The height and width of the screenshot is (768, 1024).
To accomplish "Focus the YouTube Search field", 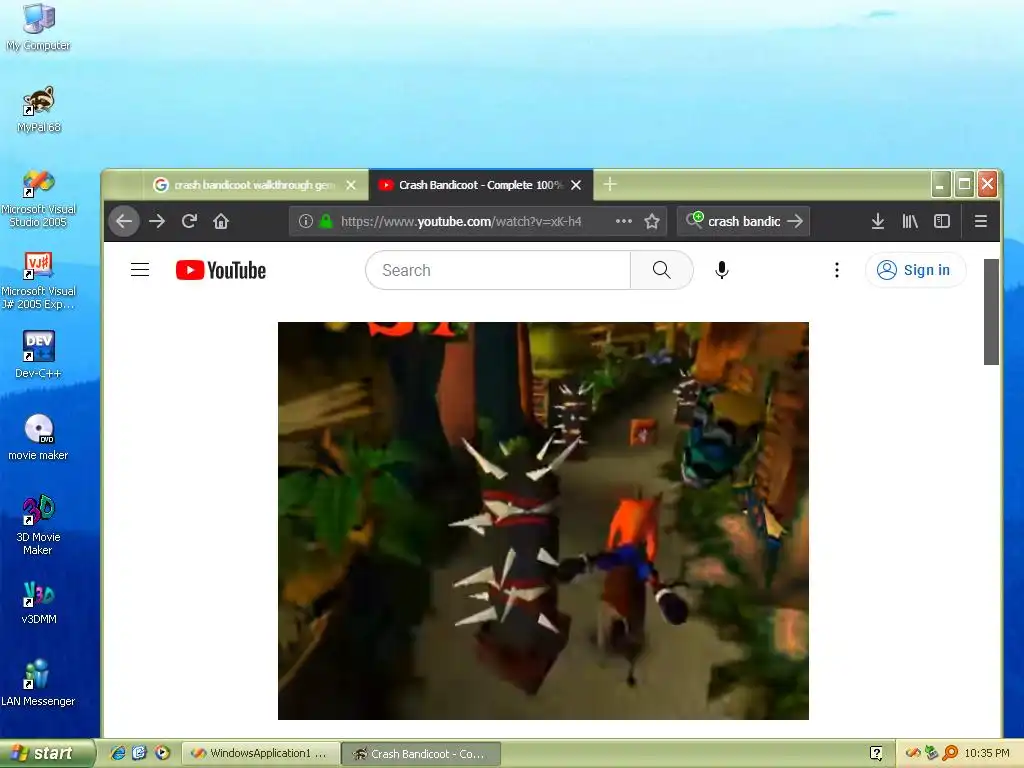I will coord(498,270).
